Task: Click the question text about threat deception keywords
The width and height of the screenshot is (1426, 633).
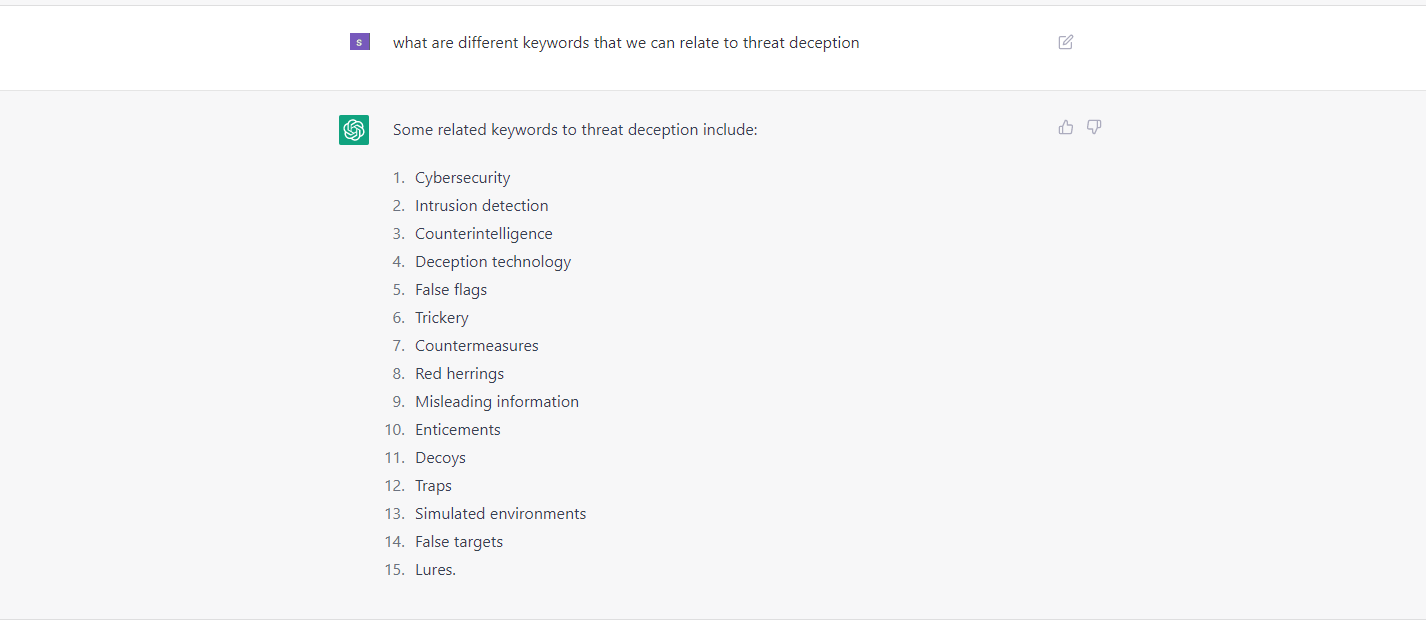Action: tap(626, 42)
